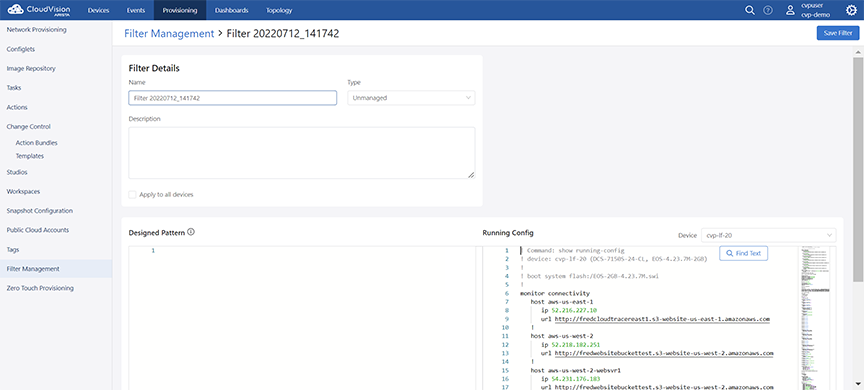
Task: Open the help question mark icon
Action: pos(768,10)
